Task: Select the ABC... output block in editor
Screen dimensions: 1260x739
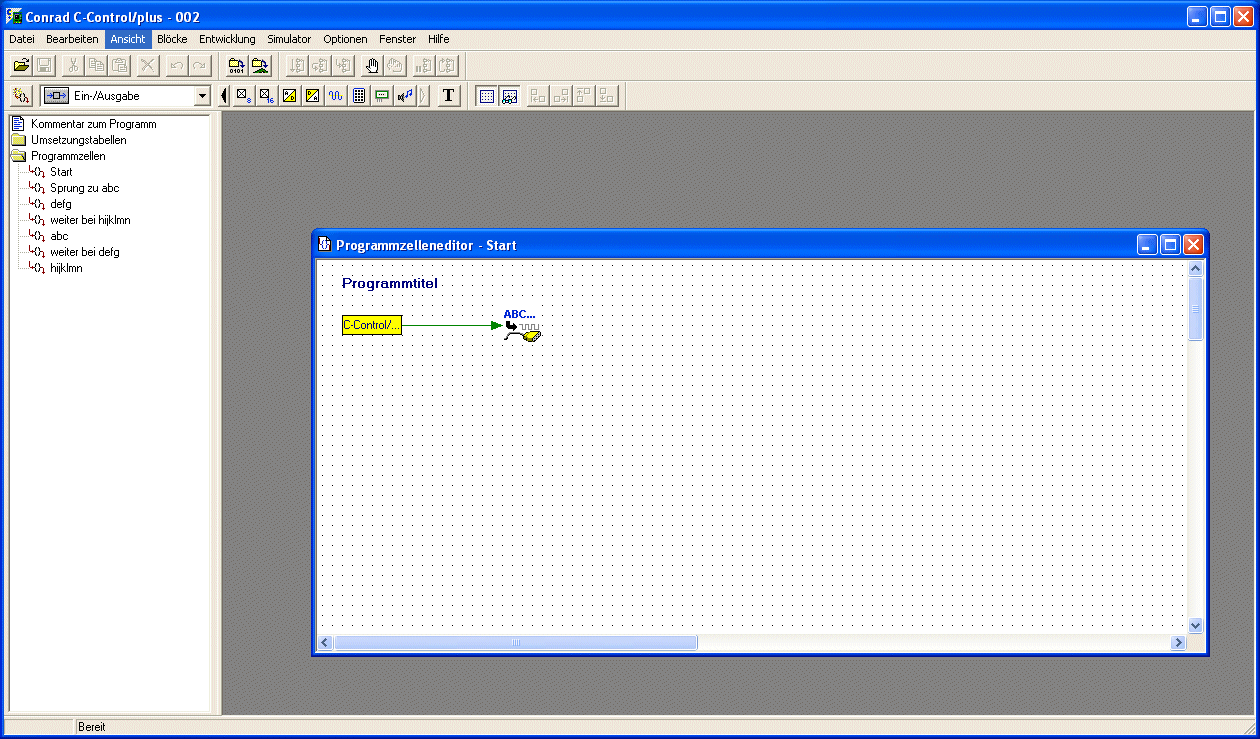Action: (x=521, y=326)
